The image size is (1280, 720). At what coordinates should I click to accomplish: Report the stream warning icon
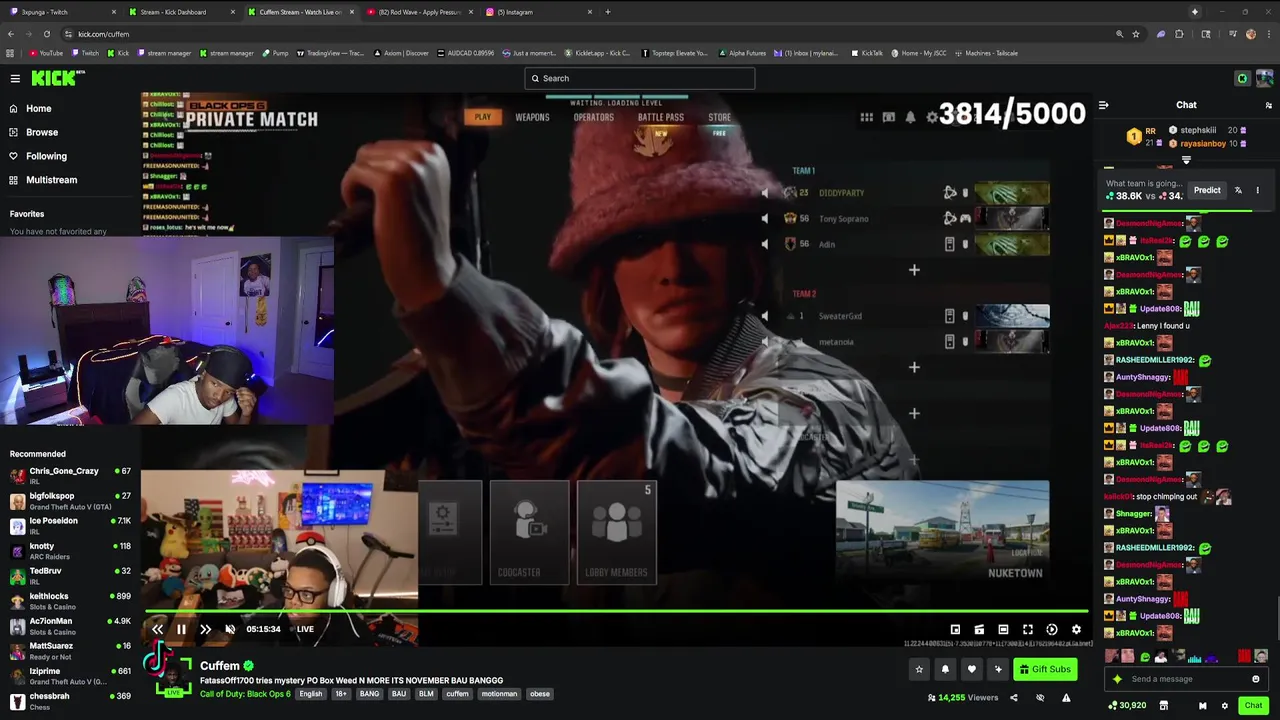pyautogui.click(x=1066, y=698)
